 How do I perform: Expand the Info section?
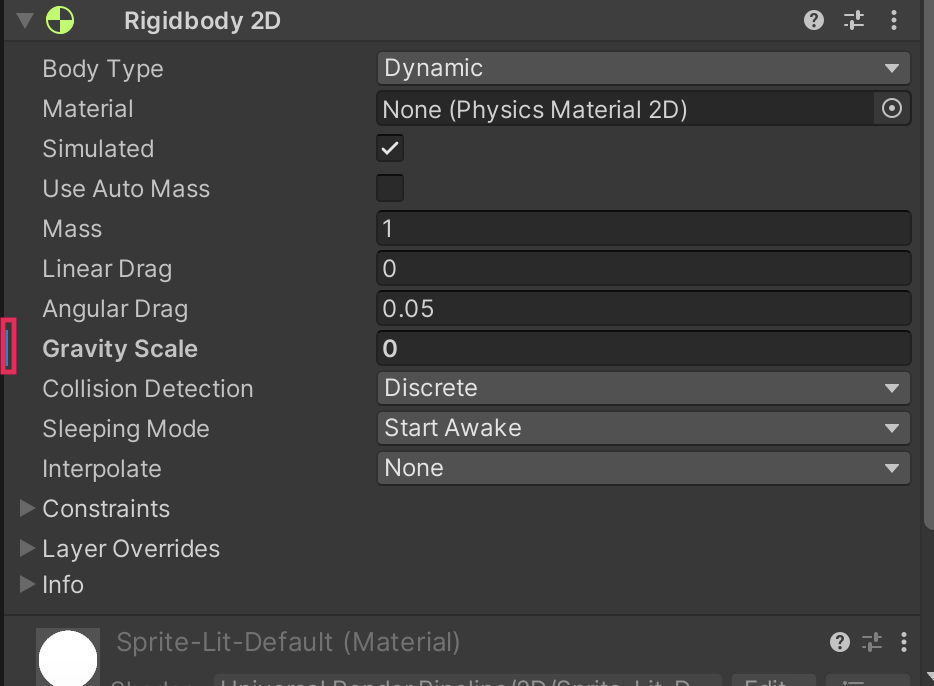(27, 584)
